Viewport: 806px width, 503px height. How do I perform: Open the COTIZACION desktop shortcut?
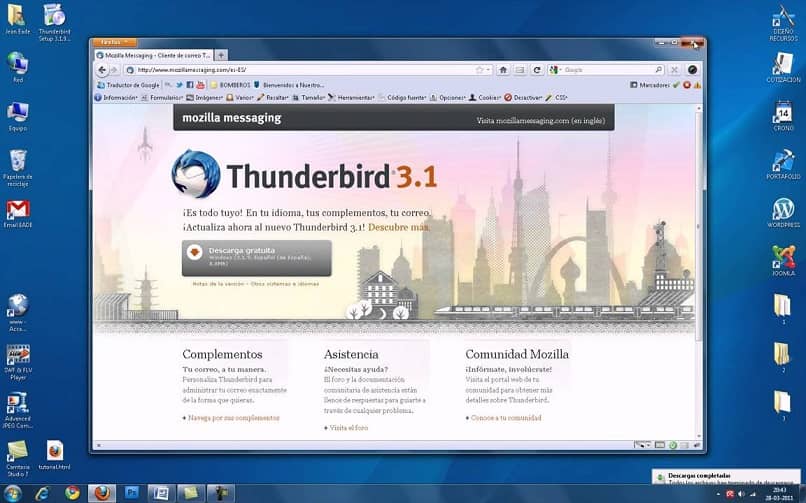783,67
